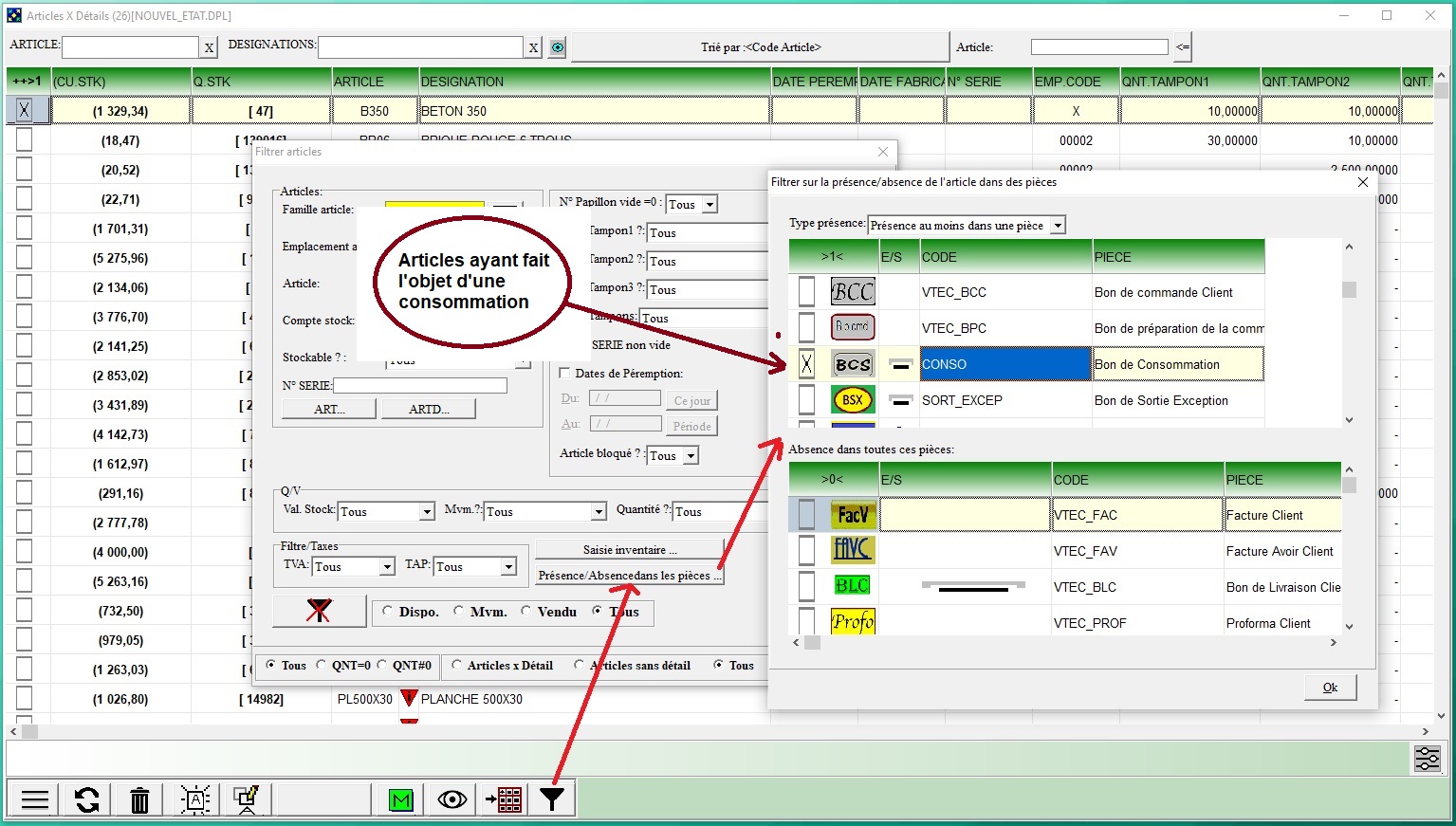Sort by ARTICLE column header
The image size is (1456, 826).
click(x=375, y=82)
